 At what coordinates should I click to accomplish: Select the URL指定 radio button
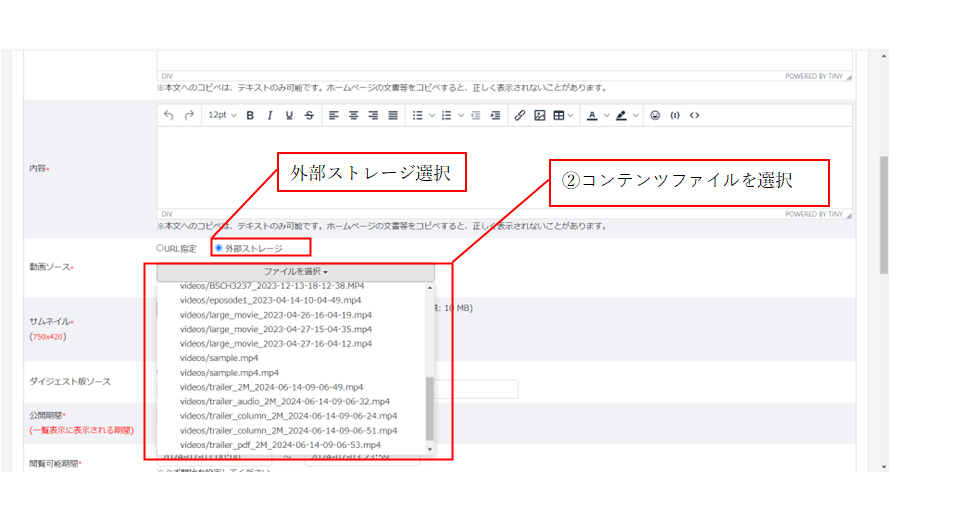click(160, 248)
